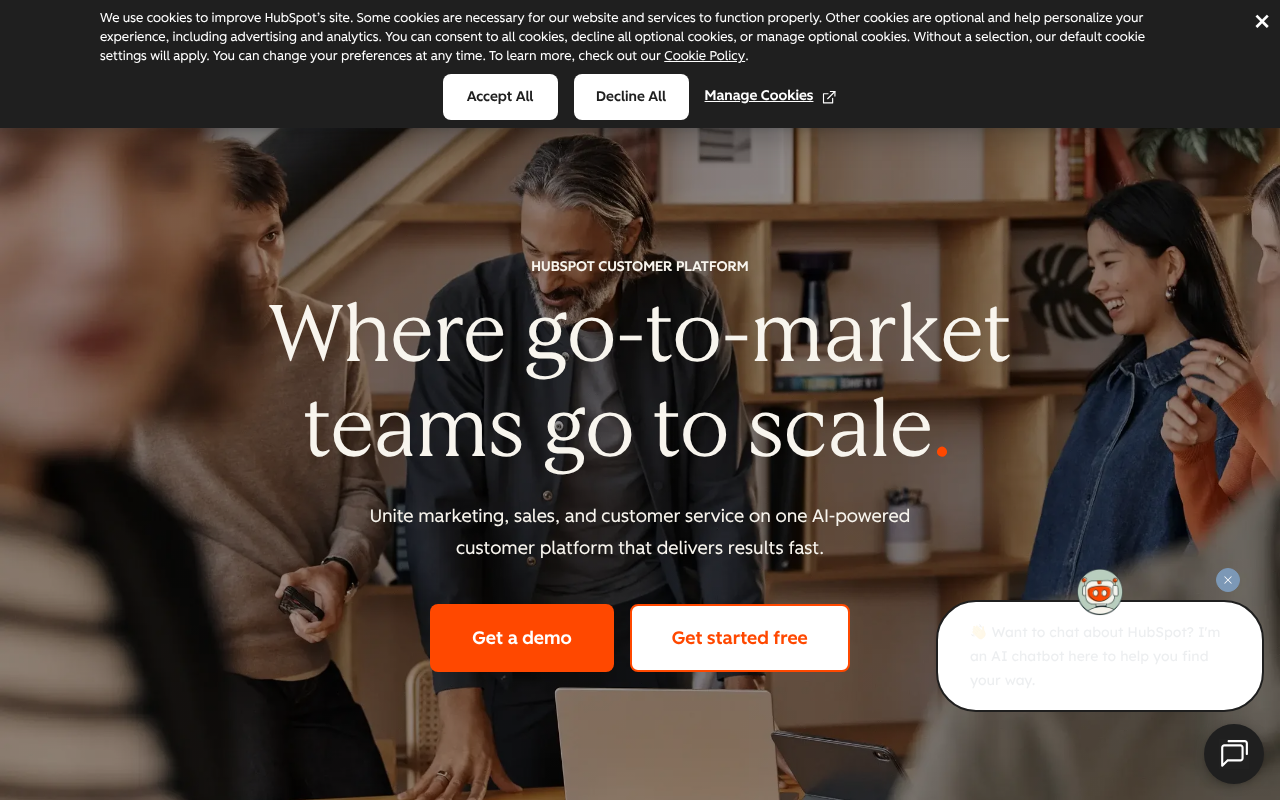The width and height of the screenshot is (1280, 800).
Task: Open the chatbot greeting message bubble
Action: 1100,656
